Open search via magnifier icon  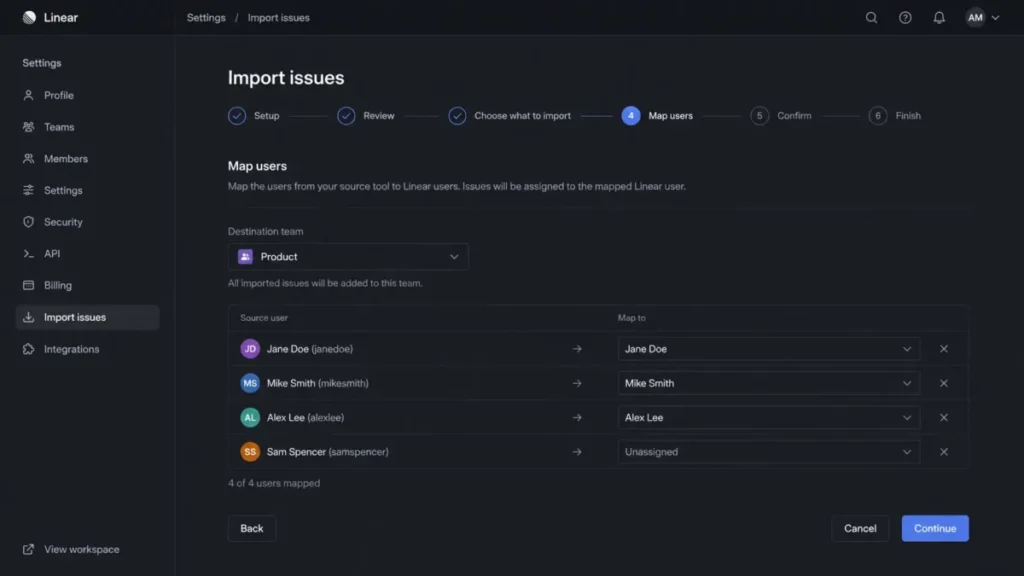coord(871,18)
